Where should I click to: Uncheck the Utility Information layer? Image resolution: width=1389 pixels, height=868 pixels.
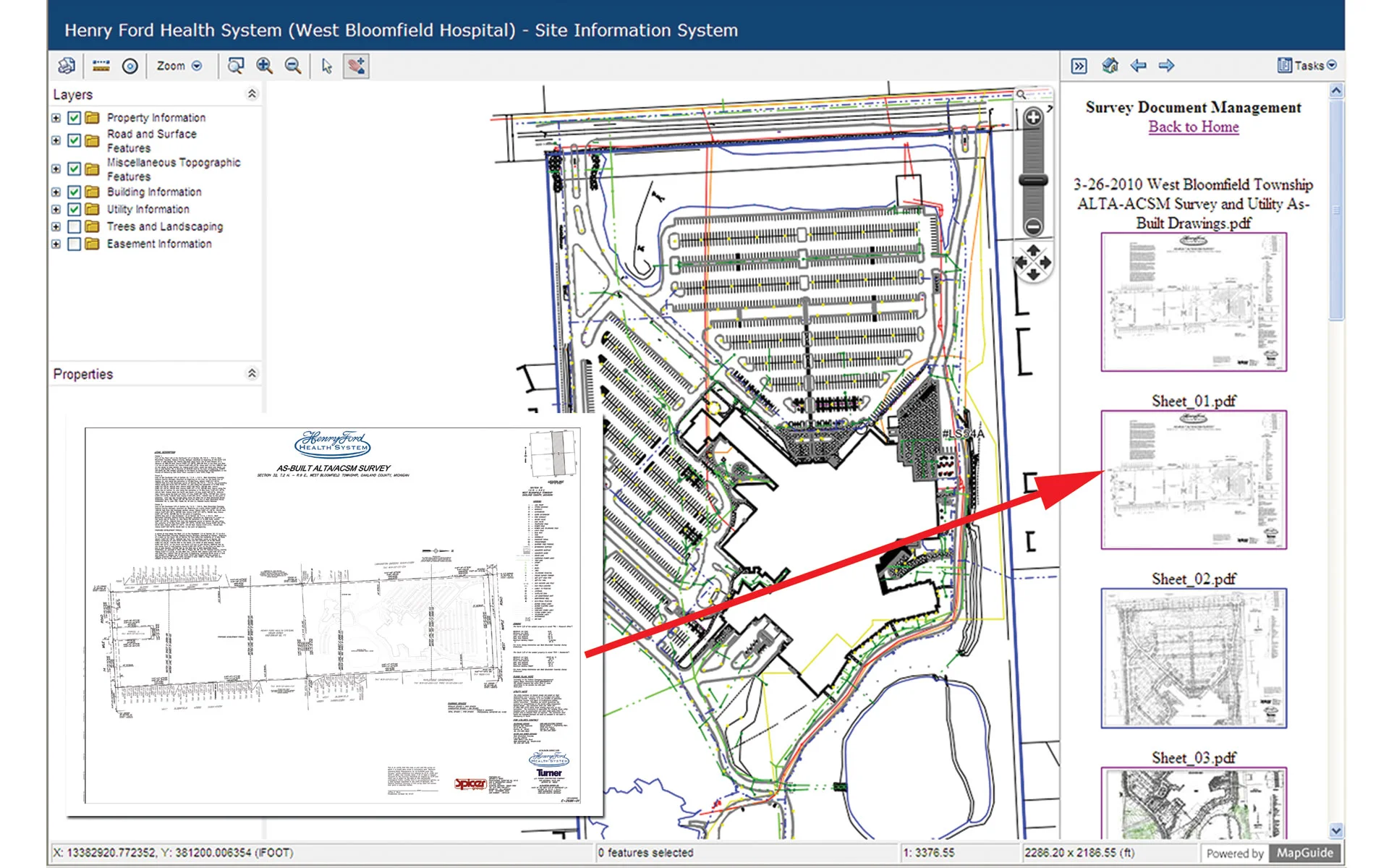74,209
